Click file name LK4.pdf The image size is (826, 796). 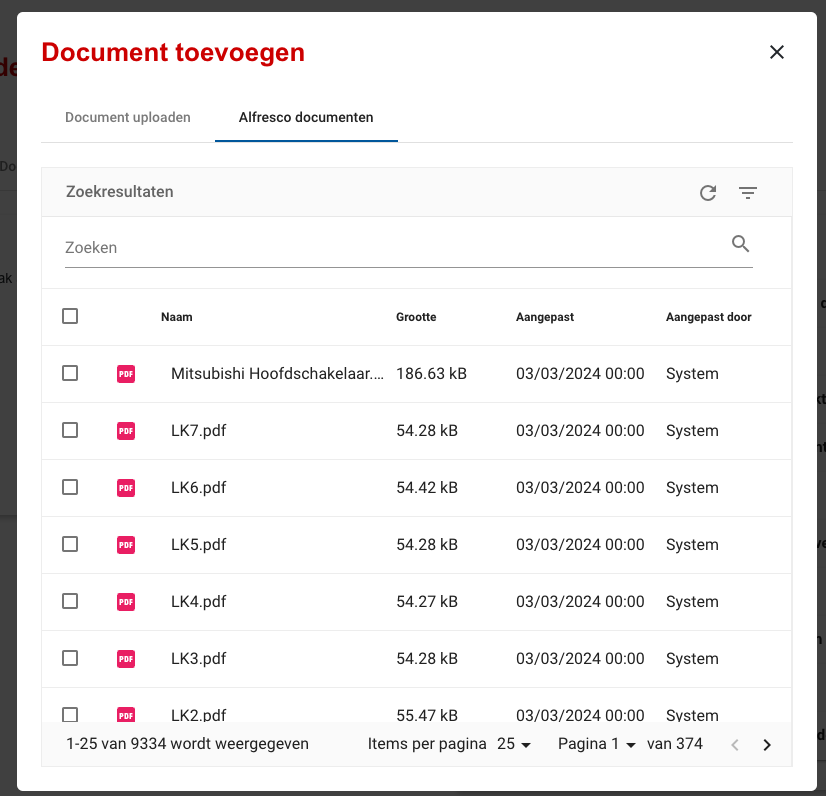(x=199, y=602)
